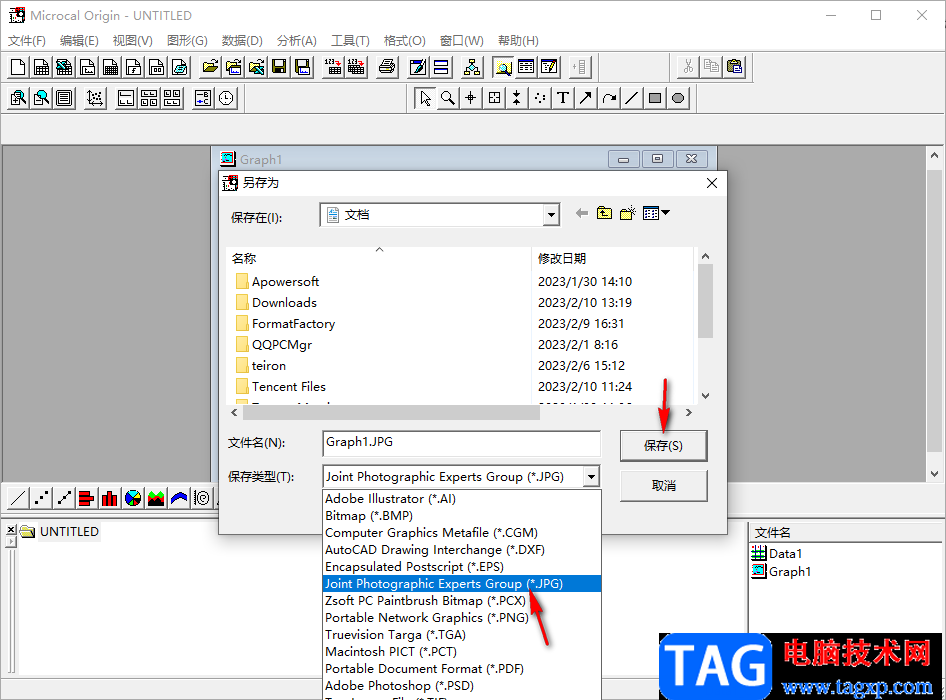Open the 帮助(H) menu
This screenshot has height=700, width=946.
coord(518,40)
